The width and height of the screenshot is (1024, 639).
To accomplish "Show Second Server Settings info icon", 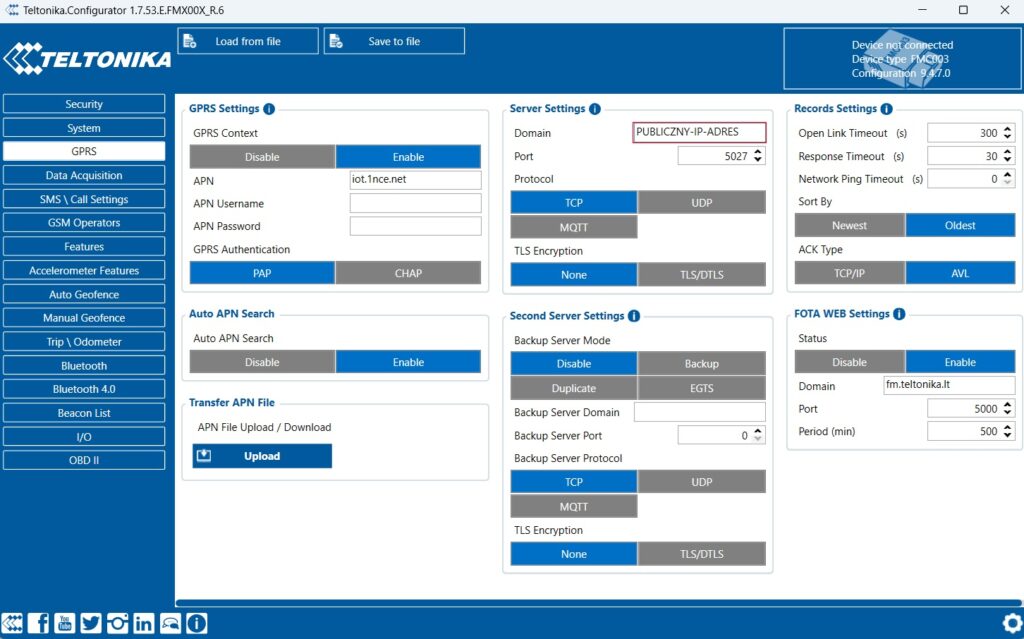I will coord(633,316).
